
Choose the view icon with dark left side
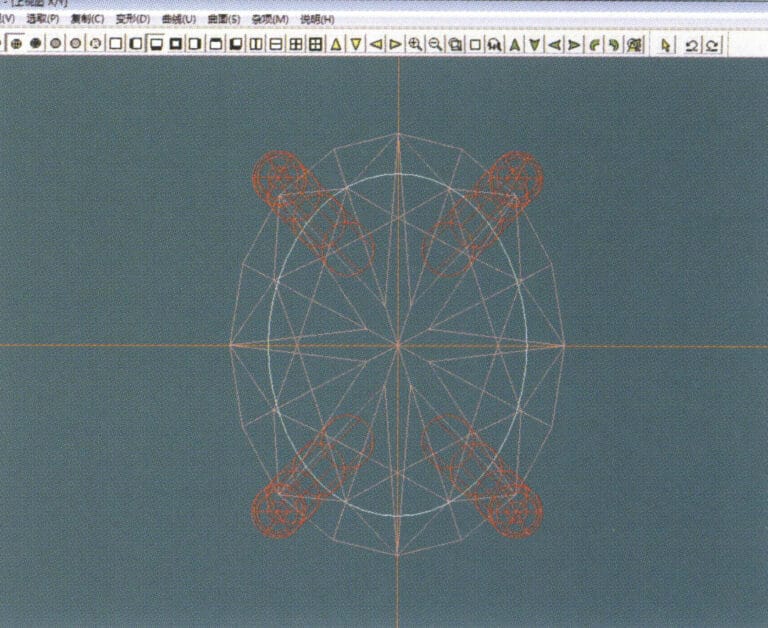coord(136,44)
